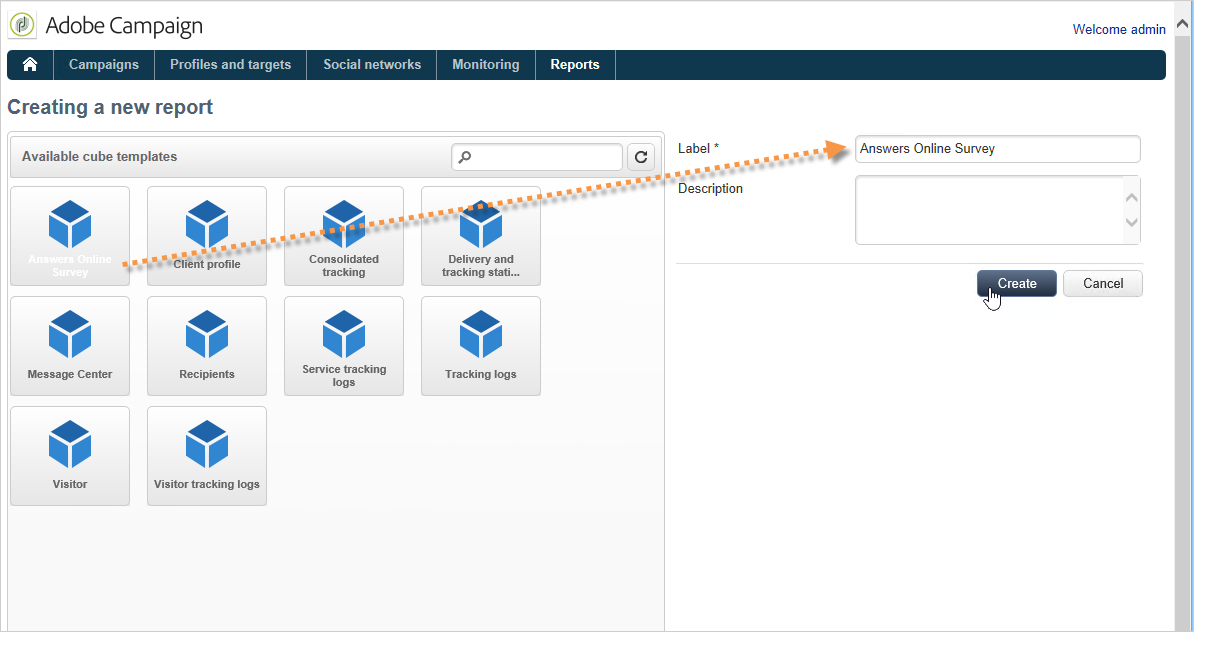Viewport: 1208px width, 645px height.
Task: Select the Visitor tracking logs cube template
Action: 207,456
